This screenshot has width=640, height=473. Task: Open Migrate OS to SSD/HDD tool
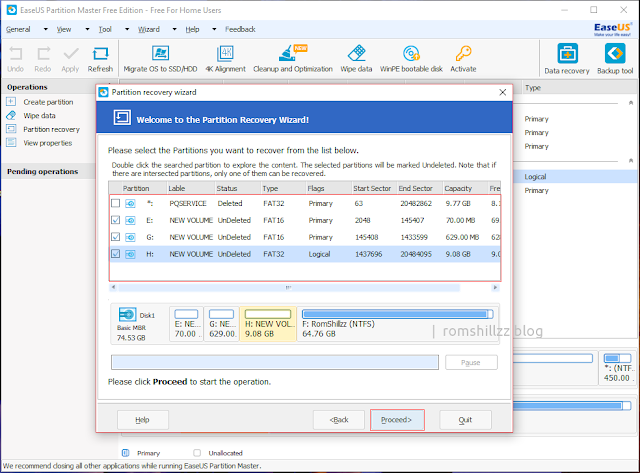[x=160, y=59]
